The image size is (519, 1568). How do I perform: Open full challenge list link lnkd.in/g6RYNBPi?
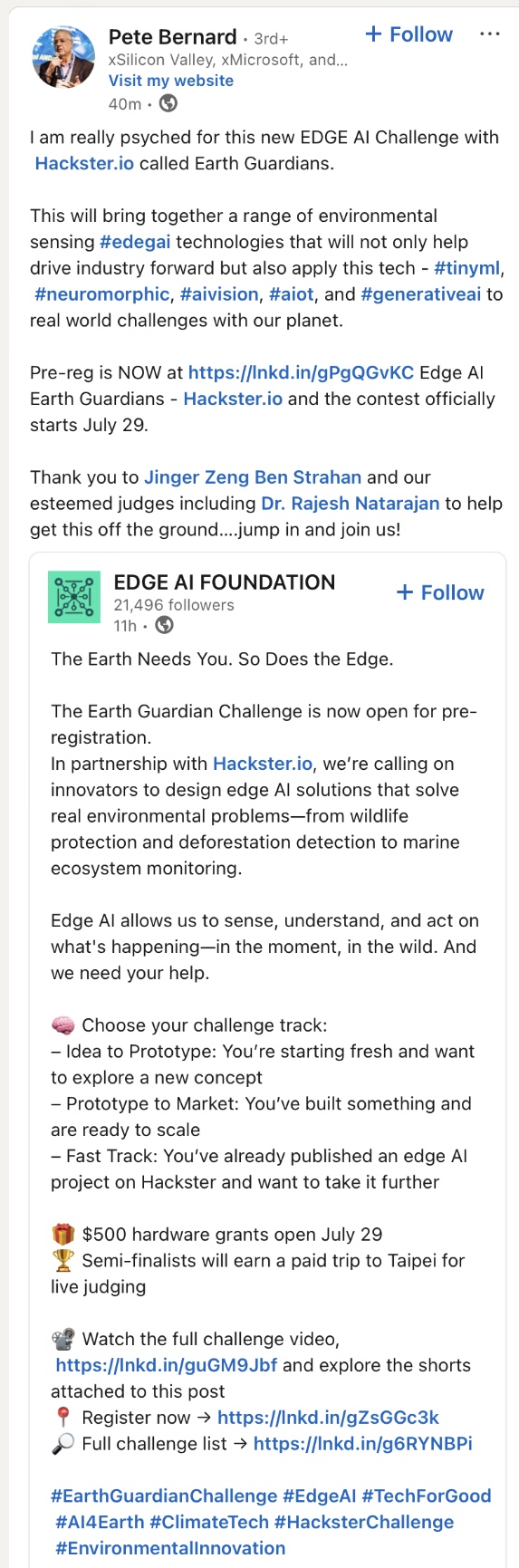coord(363,1444)
